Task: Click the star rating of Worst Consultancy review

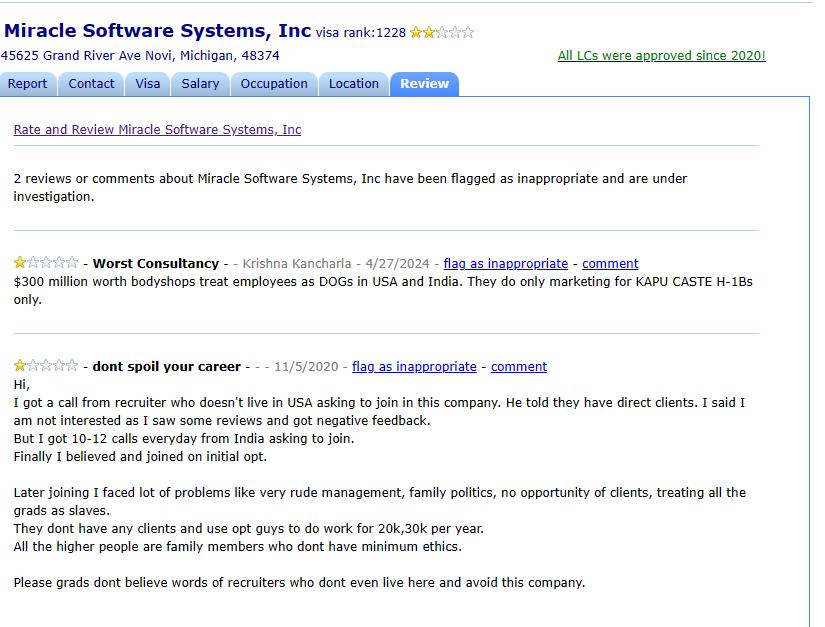Action: pyautogui.click(x=45, y=263)
